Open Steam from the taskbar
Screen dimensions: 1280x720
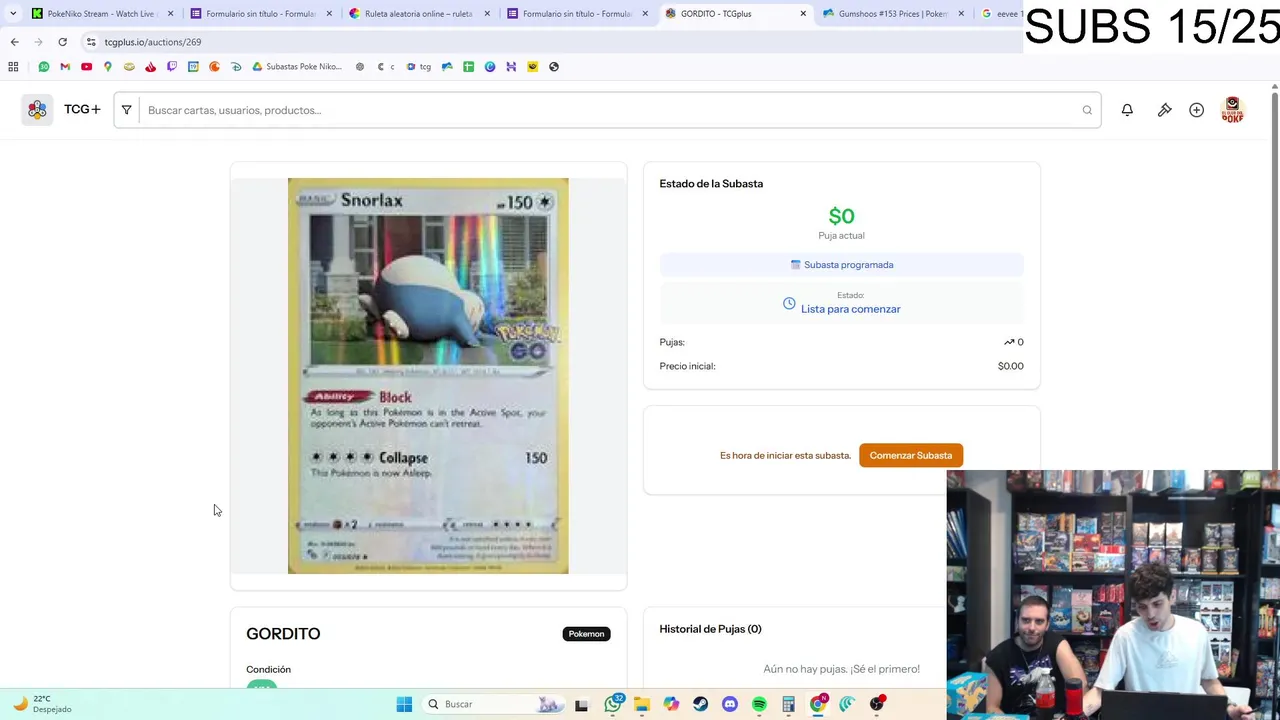point(700,704)
